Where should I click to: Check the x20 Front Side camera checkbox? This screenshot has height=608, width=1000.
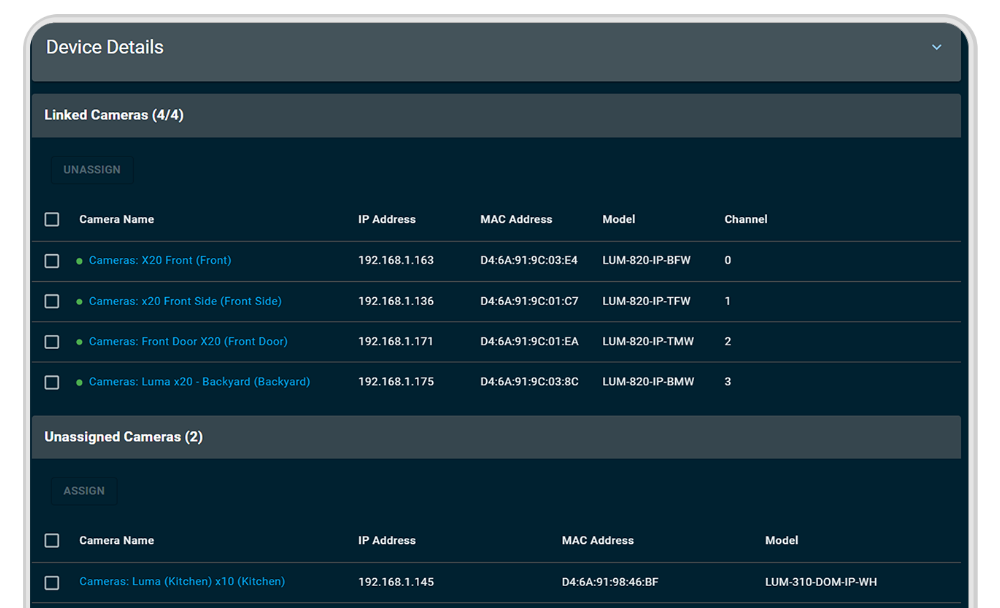pyautogui.click(x=52, y=301)
